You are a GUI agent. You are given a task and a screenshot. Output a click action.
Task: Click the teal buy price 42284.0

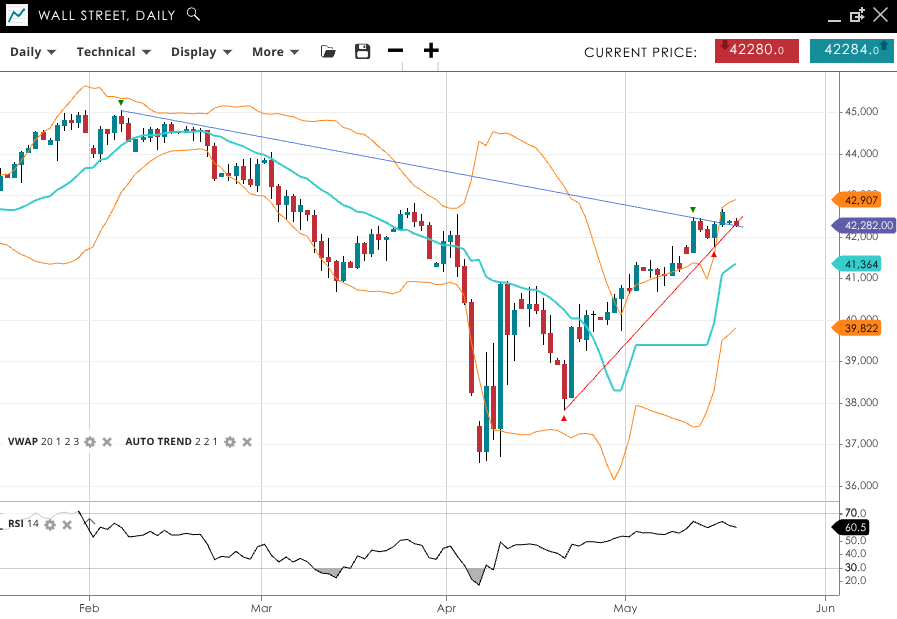point(851,50)
